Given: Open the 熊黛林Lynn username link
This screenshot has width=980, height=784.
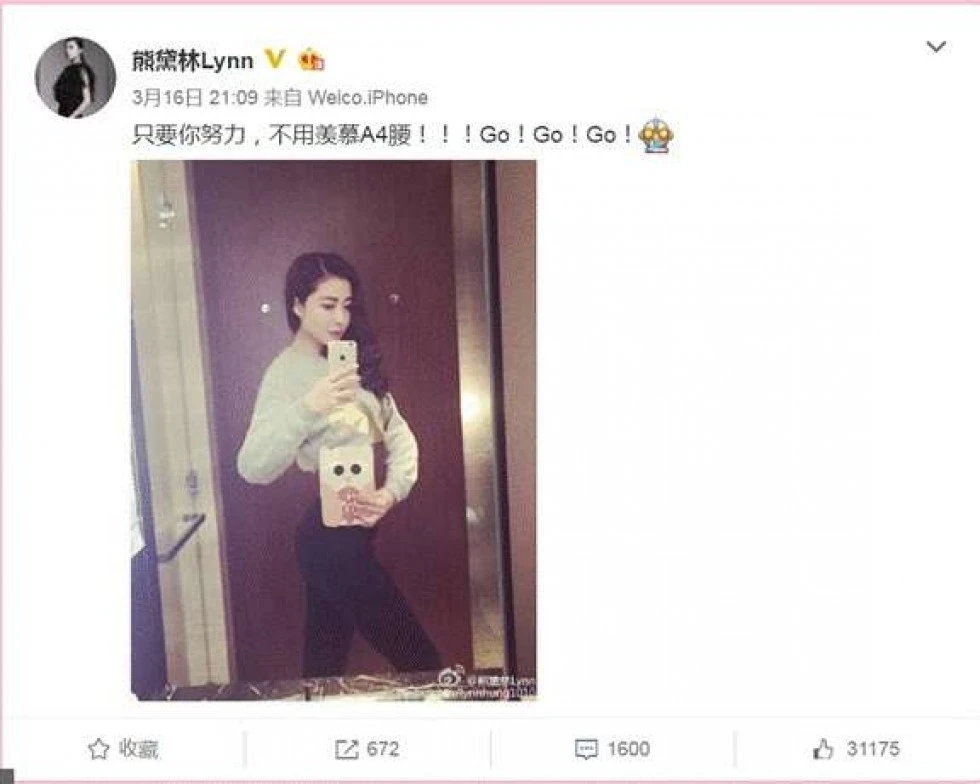Looking at the screenshot, I should 192,61.
